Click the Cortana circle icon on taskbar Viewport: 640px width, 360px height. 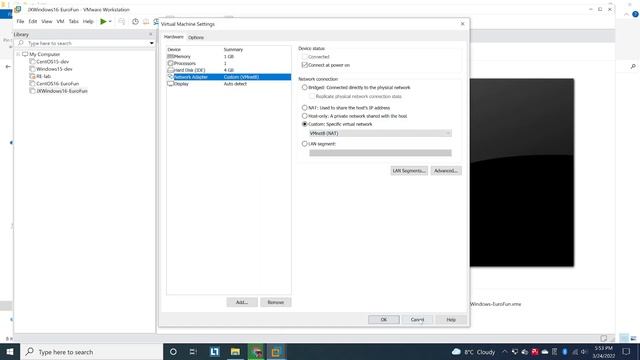point(173,352)
